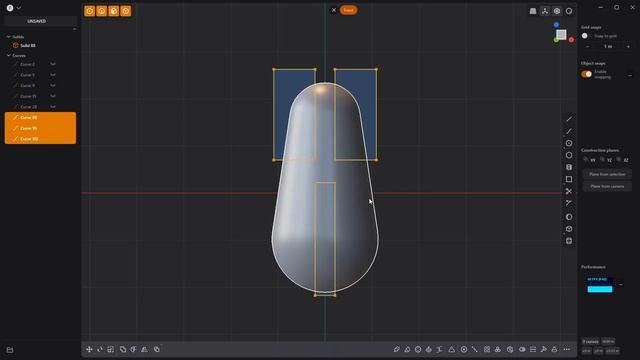Image resolution: width=640 pixels, height=360 pixels.
Task: Click the three-node x-ray icon at top right
Action: click(x=545, y=11)
